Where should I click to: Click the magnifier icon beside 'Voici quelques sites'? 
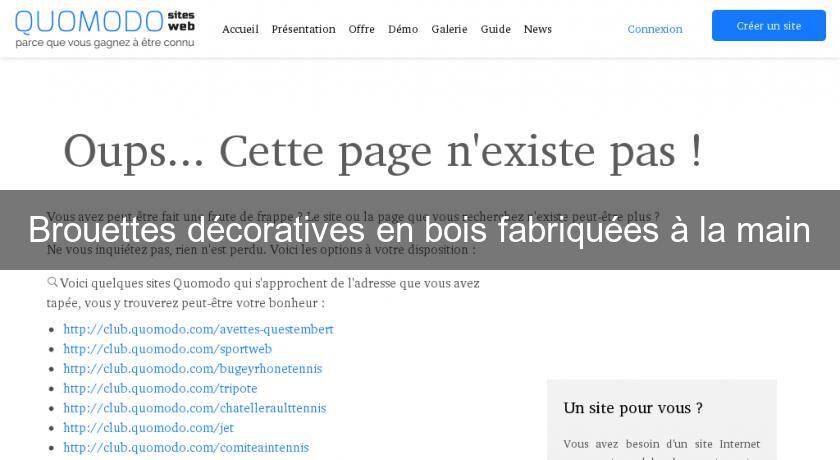click(52, 282)
